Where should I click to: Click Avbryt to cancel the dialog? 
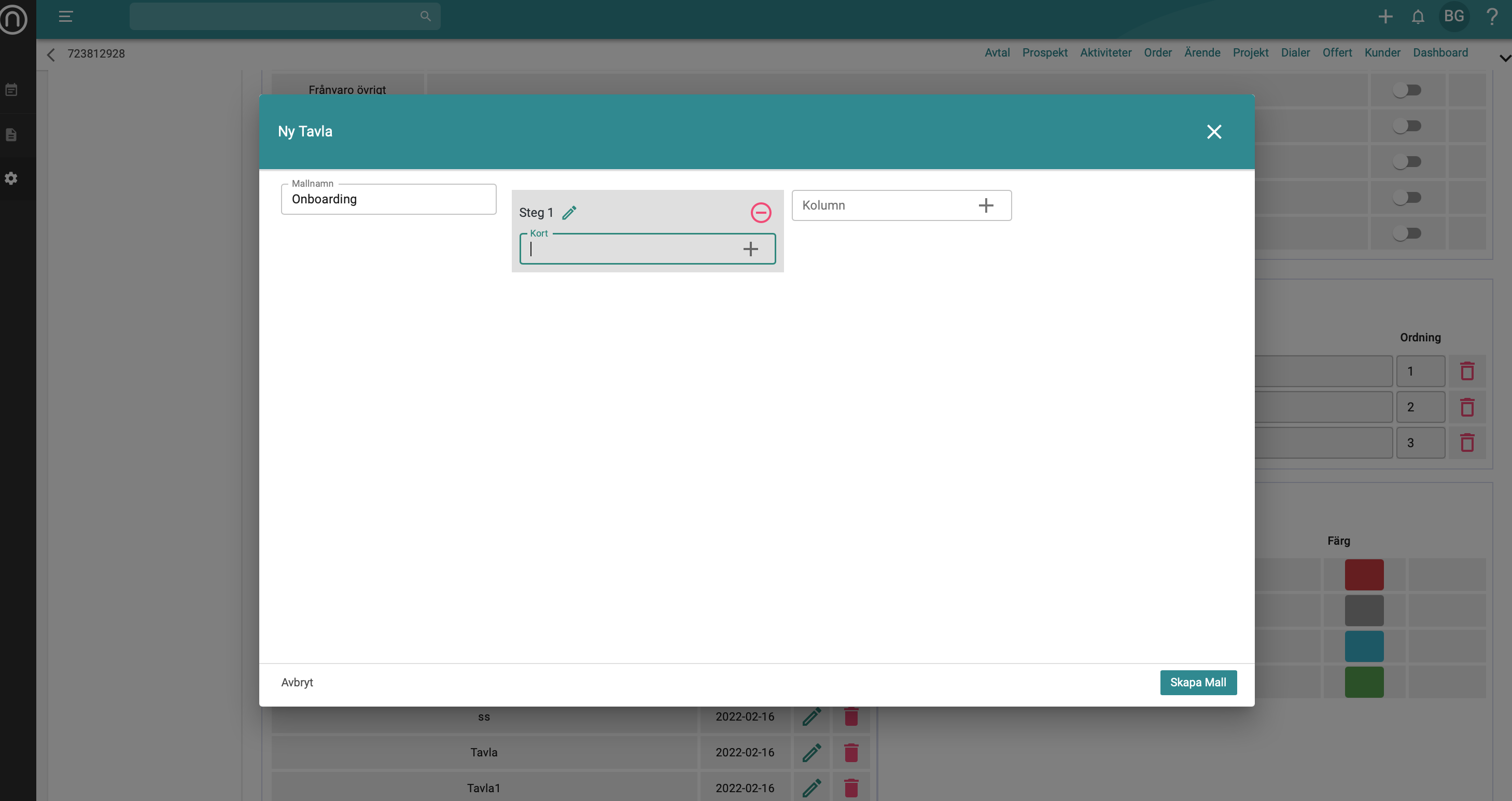point(297,682)
